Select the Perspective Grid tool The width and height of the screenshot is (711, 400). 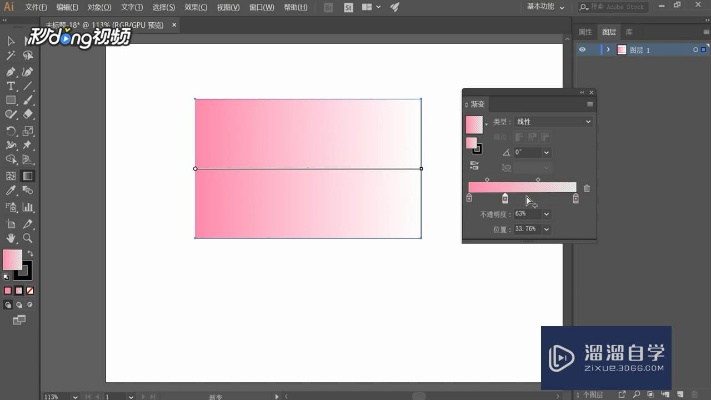click(x=28, y=159)
